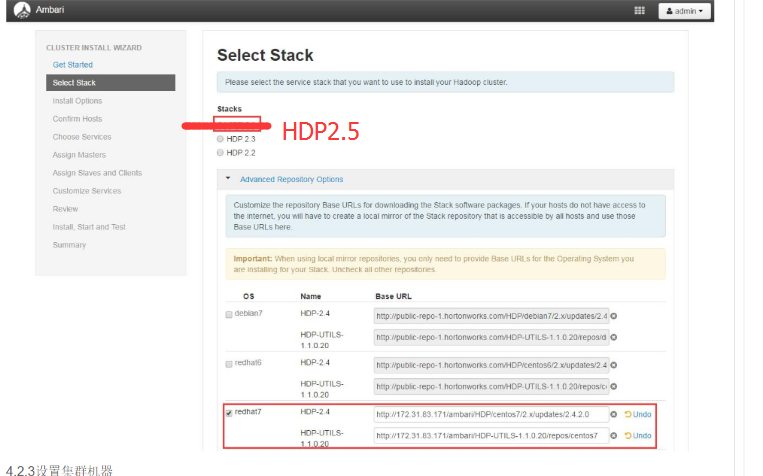Viewport: 763px width, 476px height.
Task: Select the HDP 2.3 stack radio button
Action: click(221, 139)
